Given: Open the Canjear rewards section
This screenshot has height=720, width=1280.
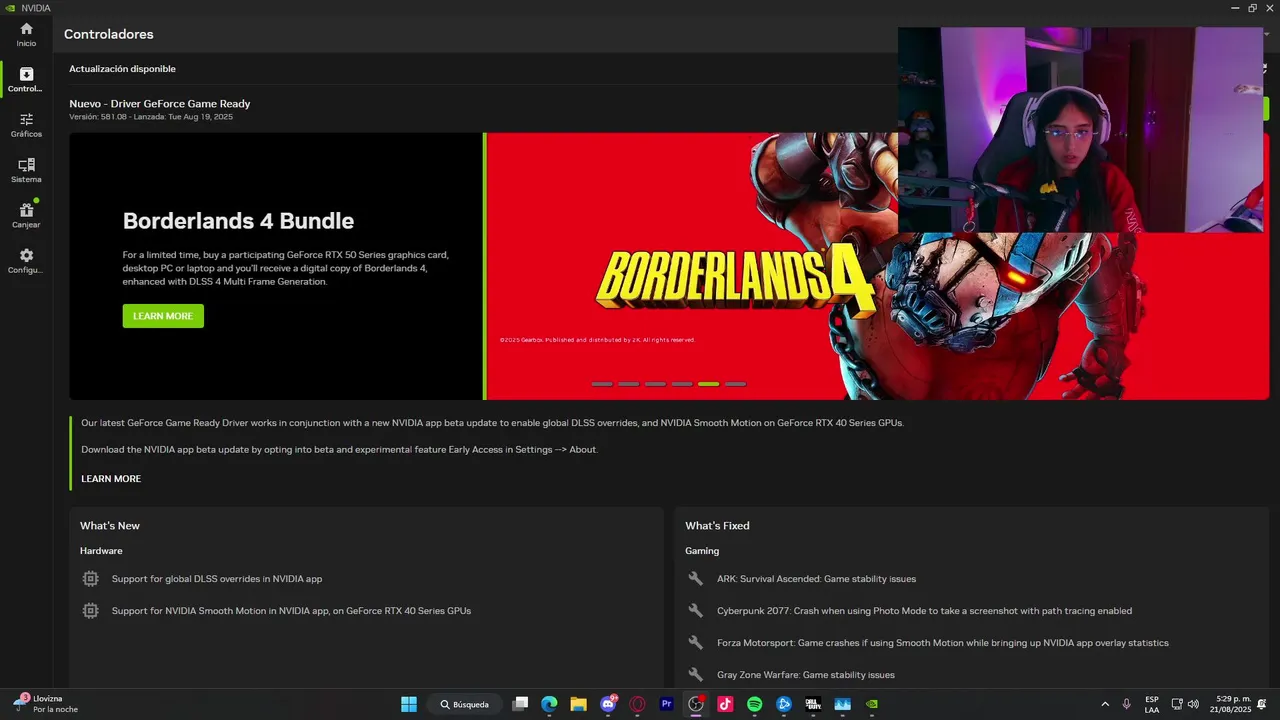Looking at the screenshot, I should (26, 216).
